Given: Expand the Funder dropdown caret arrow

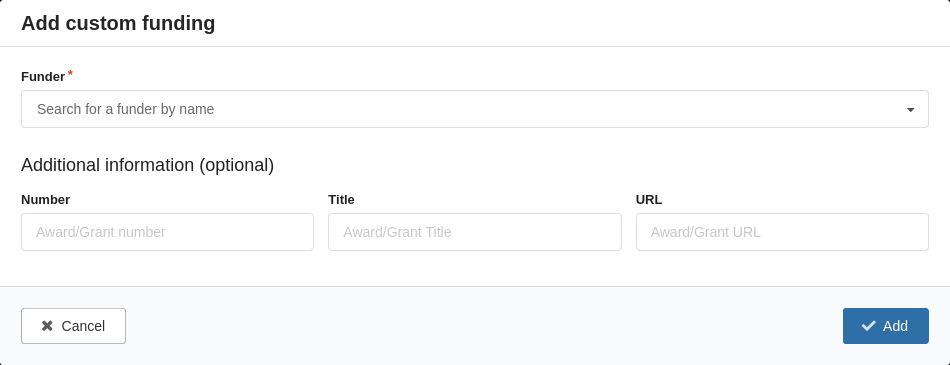Looking at the screenshot, I should pyautogui.click(x=910, y=110).
